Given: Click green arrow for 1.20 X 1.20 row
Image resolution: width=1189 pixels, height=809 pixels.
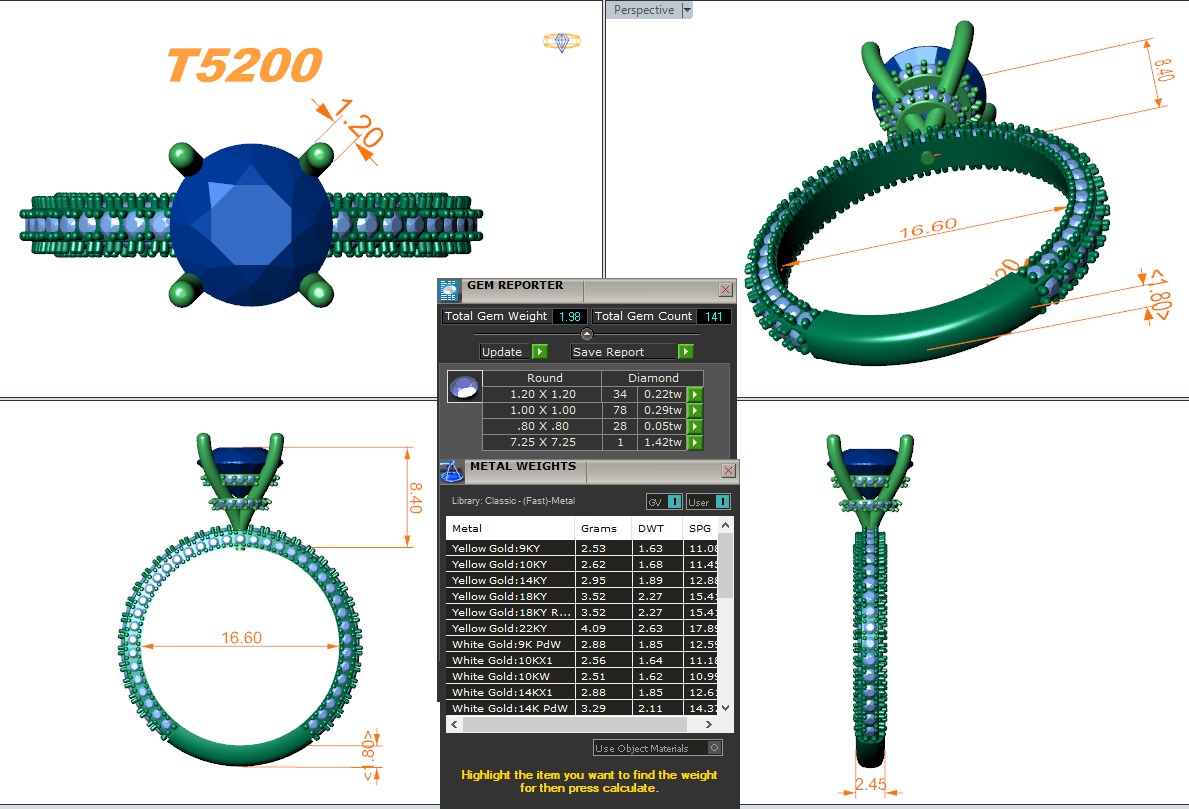Looking at the screenshot, I should 694,395.
